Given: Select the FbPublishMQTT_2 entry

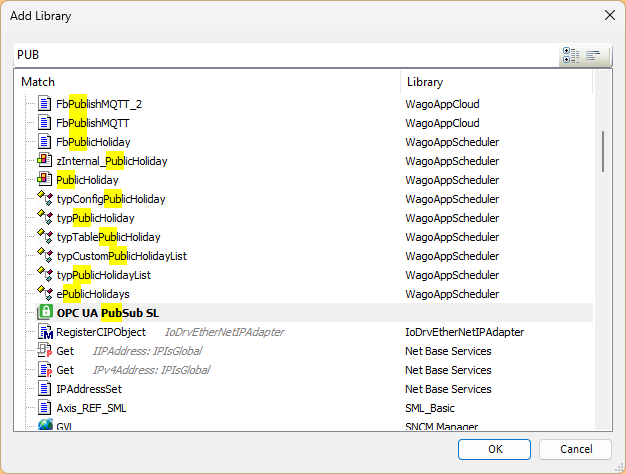Looking at the screenshot, I should [99, 104].
